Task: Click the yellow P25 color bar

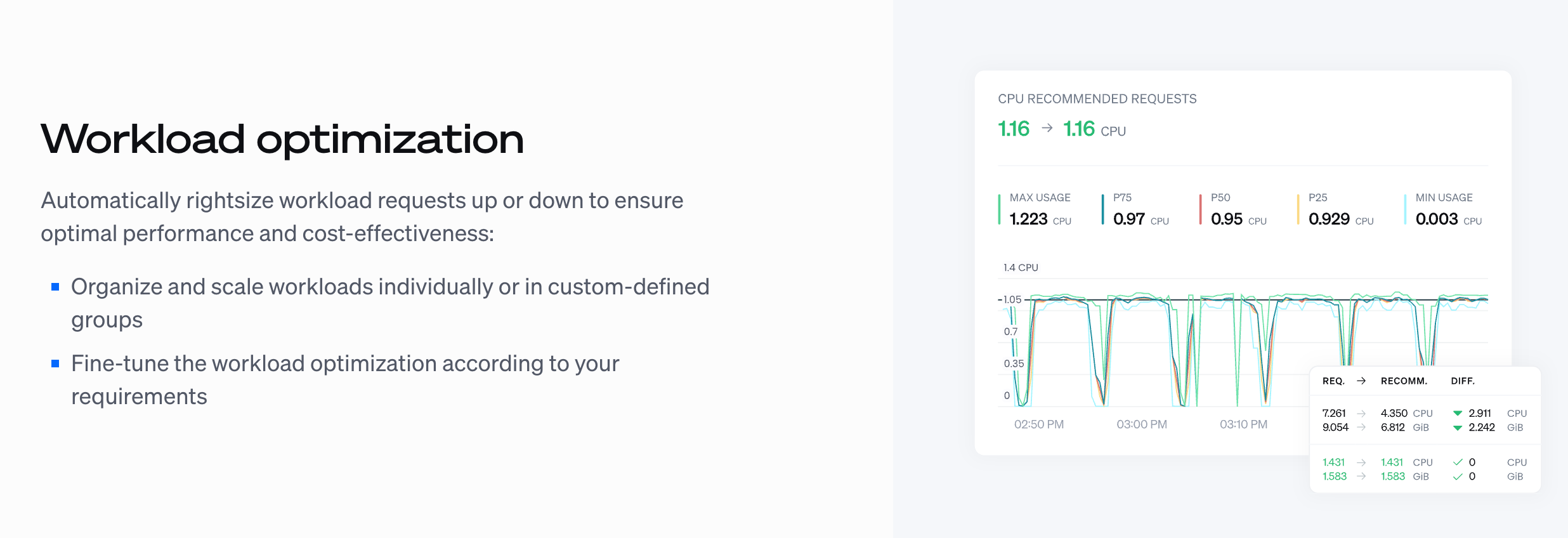Action: pyautogui.click(x=1298, y=209)
